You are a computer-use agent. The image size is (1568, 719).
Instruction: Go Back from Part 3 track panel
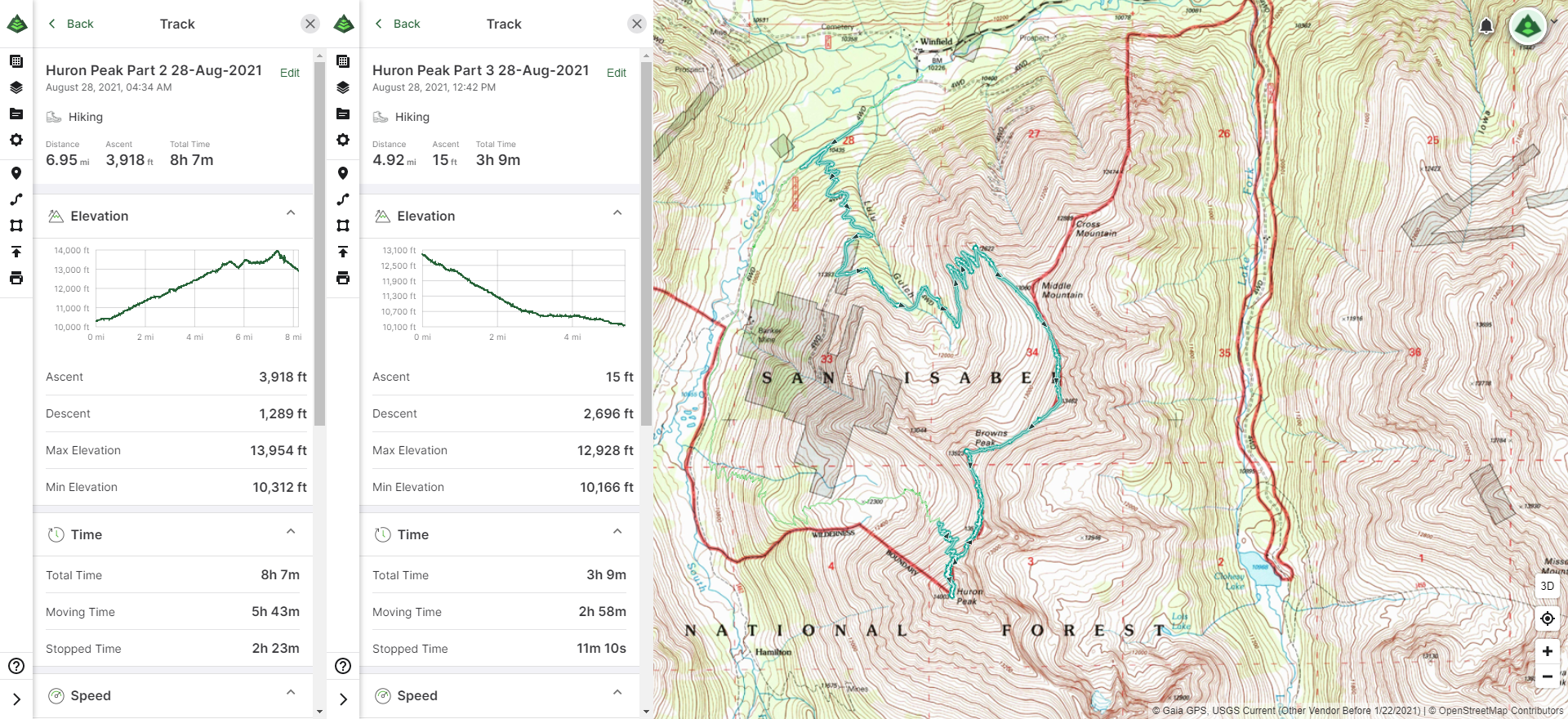[x=397, y=24]
